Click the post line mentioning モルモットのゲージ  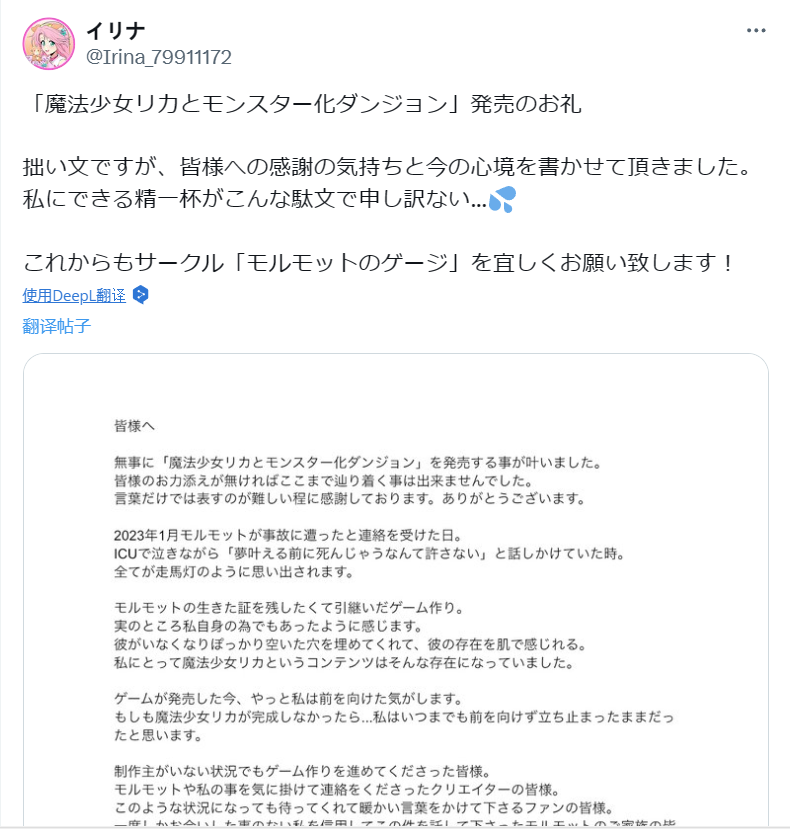(x=380, y=263)
